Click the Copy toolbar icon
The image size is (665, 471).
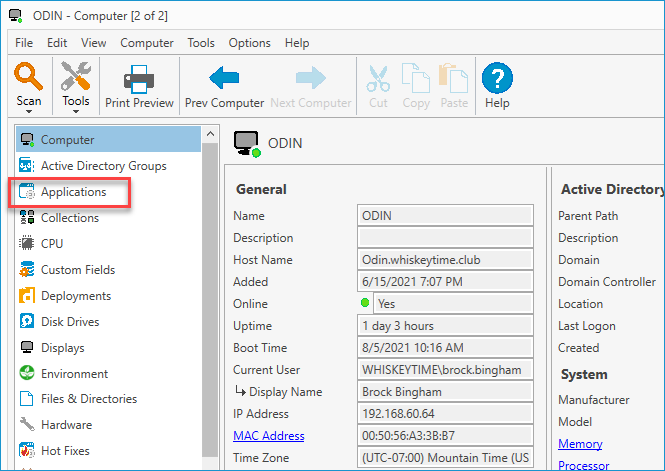tap(416, 78)
